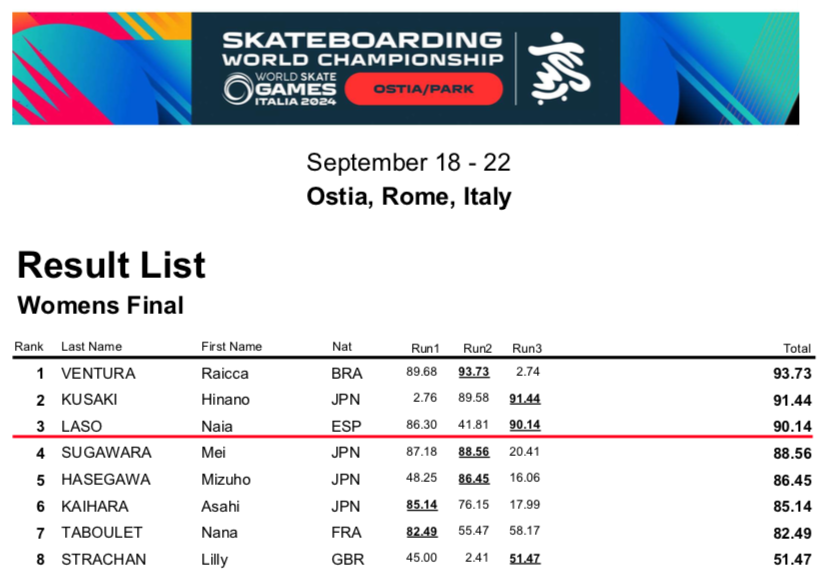Click Ventura's underlined 93.73 Run2 score
This screenshot has height=579, width=829.
474,373
